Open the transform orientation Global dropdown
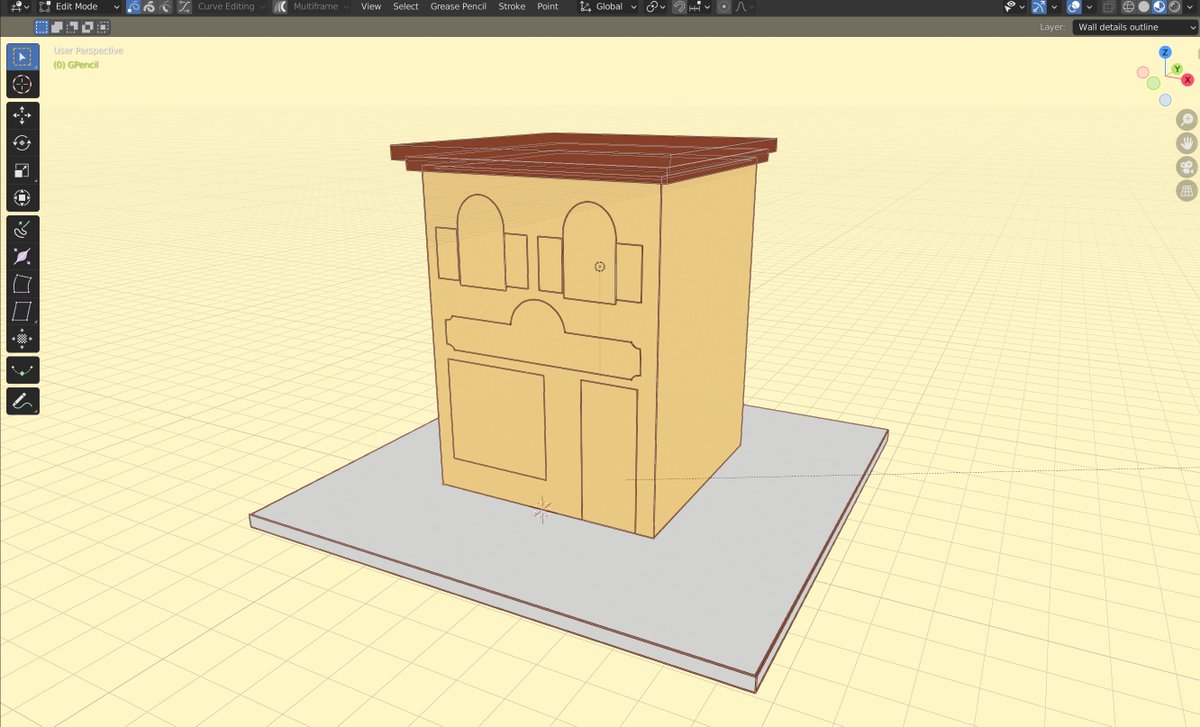 coord(607,6)
